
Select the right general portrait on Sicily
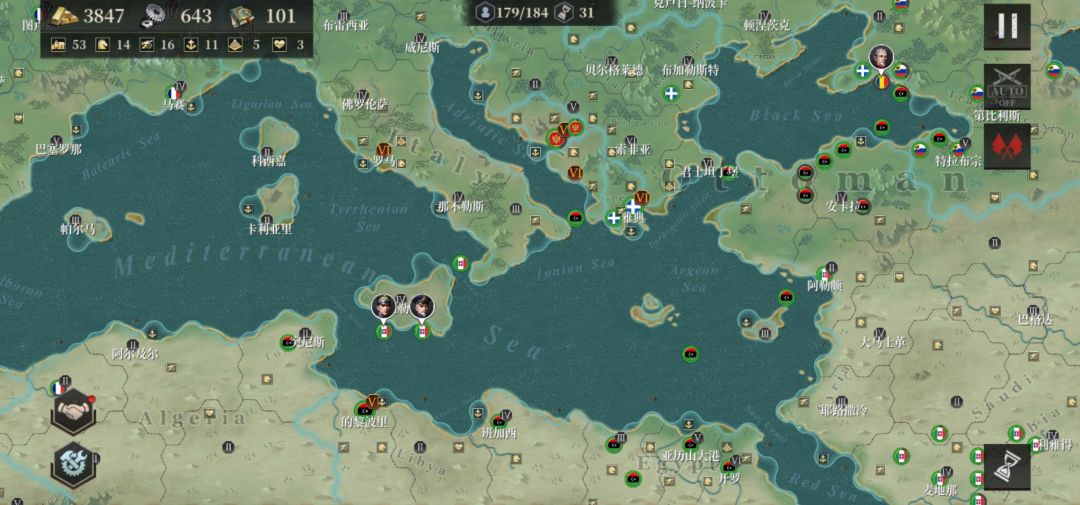pyautogui.click(x=422, y=307)
